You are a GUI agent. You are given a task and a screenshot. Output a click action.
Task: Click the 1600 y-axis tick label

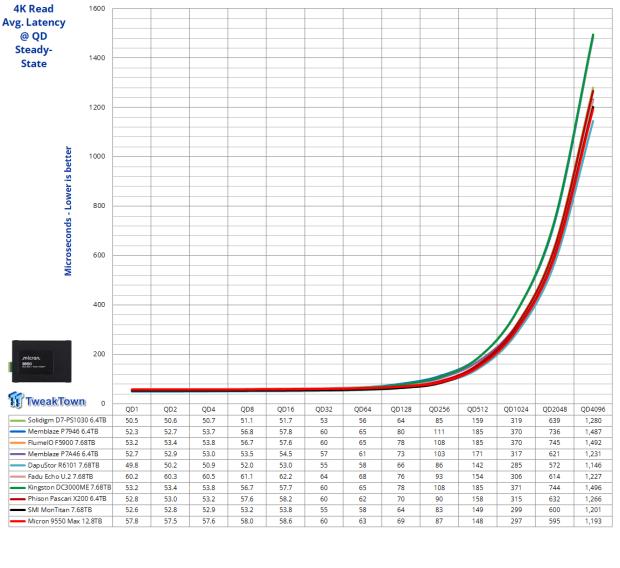pyautogui.click(x=98, y=9)
